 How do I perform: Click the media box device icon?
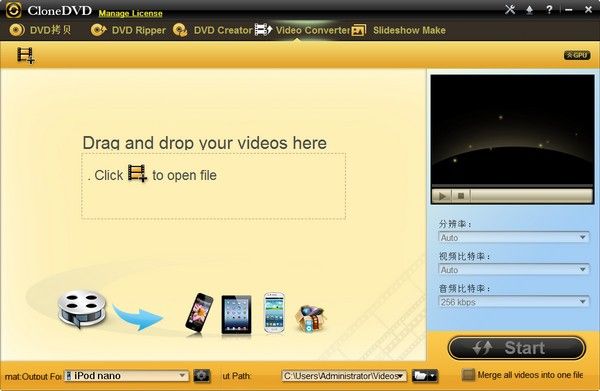[310, 318]
